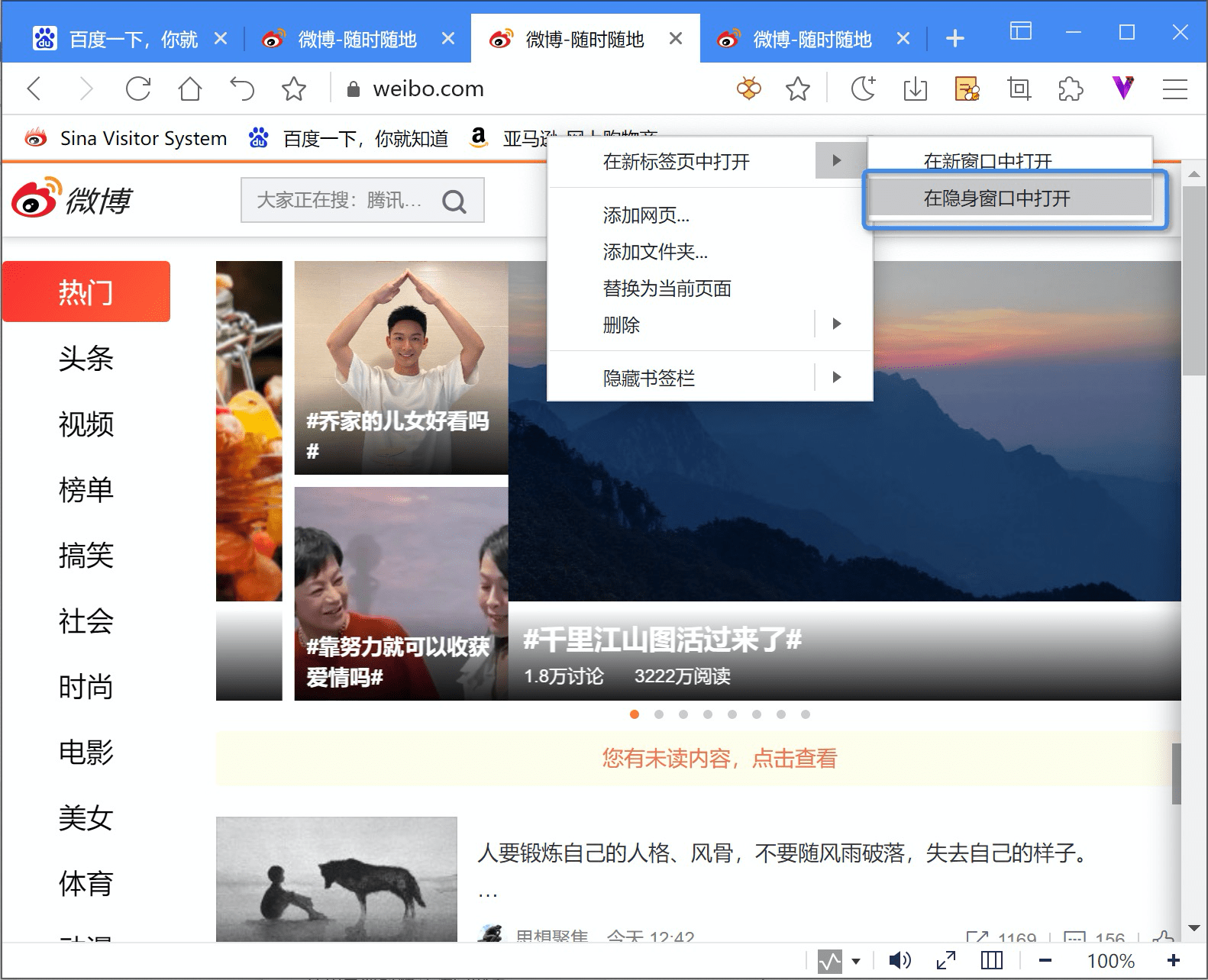
Task: Expand dropdown arrow beside the graph icon
Action: pyautogui.click(x=856, y=962)
